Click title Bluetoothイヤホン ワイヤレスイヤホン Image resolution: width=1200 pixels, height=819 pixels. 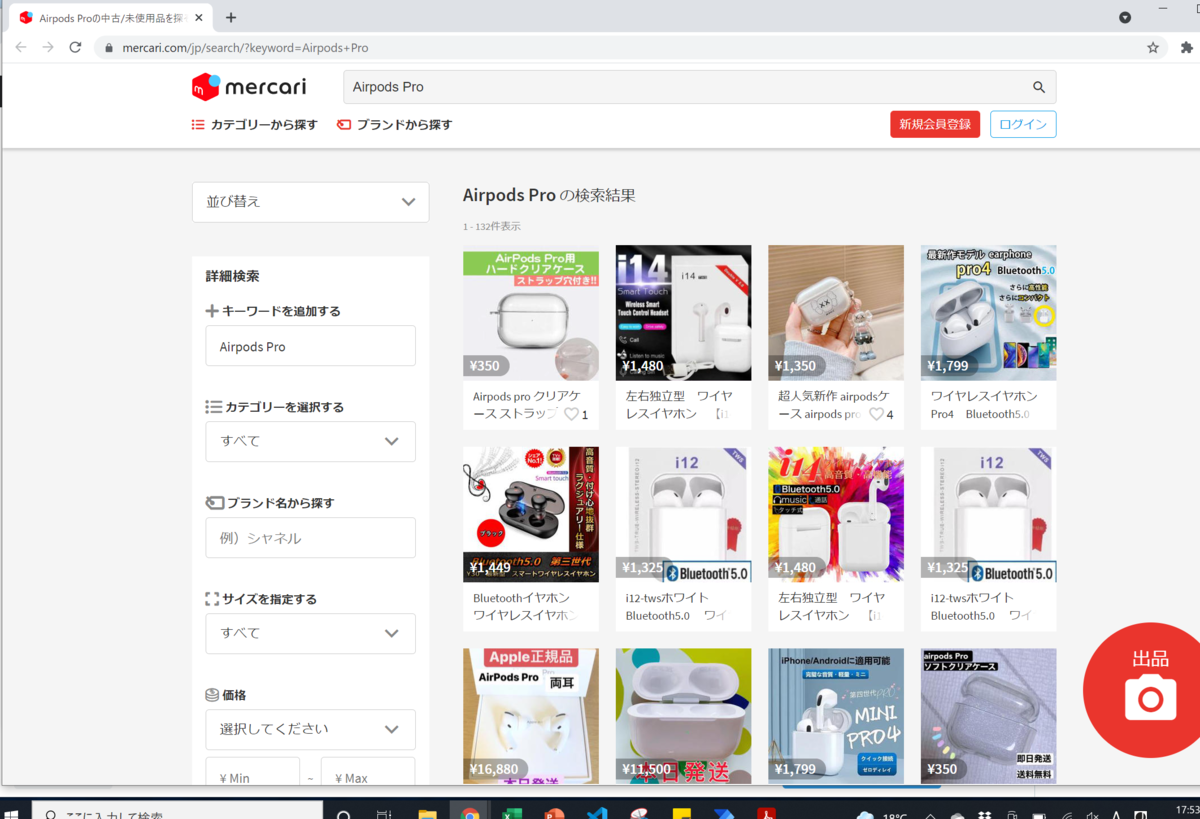click(525, 606)
